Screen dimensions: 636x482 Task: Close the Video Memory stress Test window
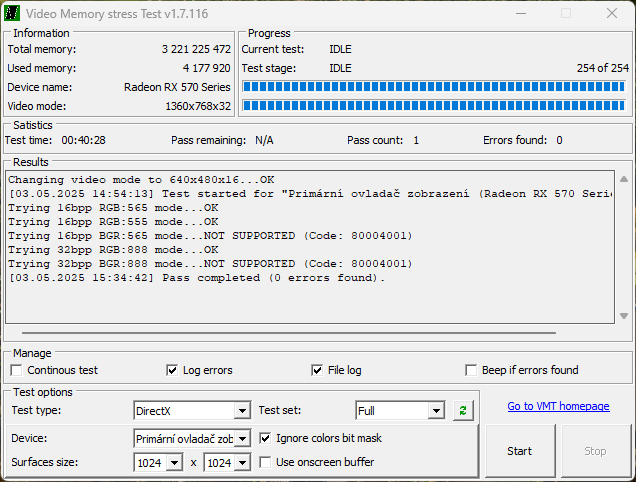point(611,13)
